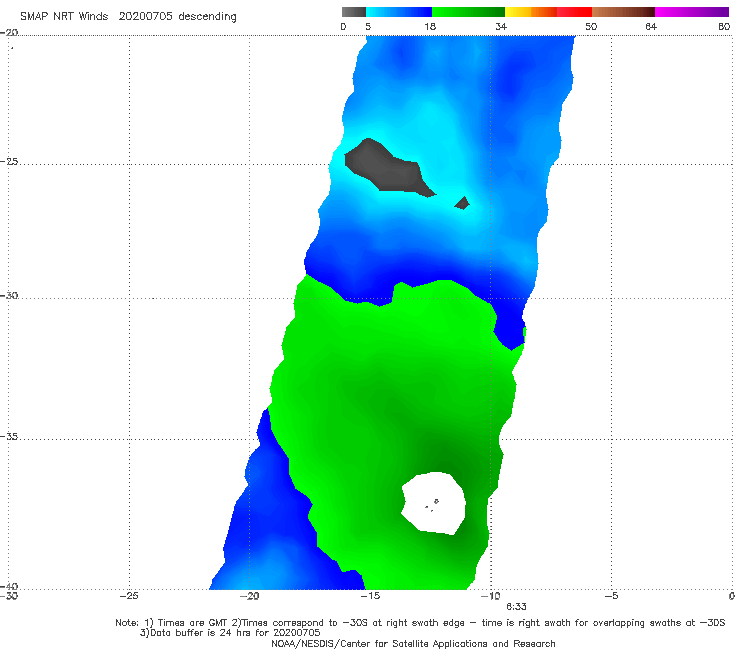
Task: Click the yellow-orange segment of the color bar
Action: 531,12
